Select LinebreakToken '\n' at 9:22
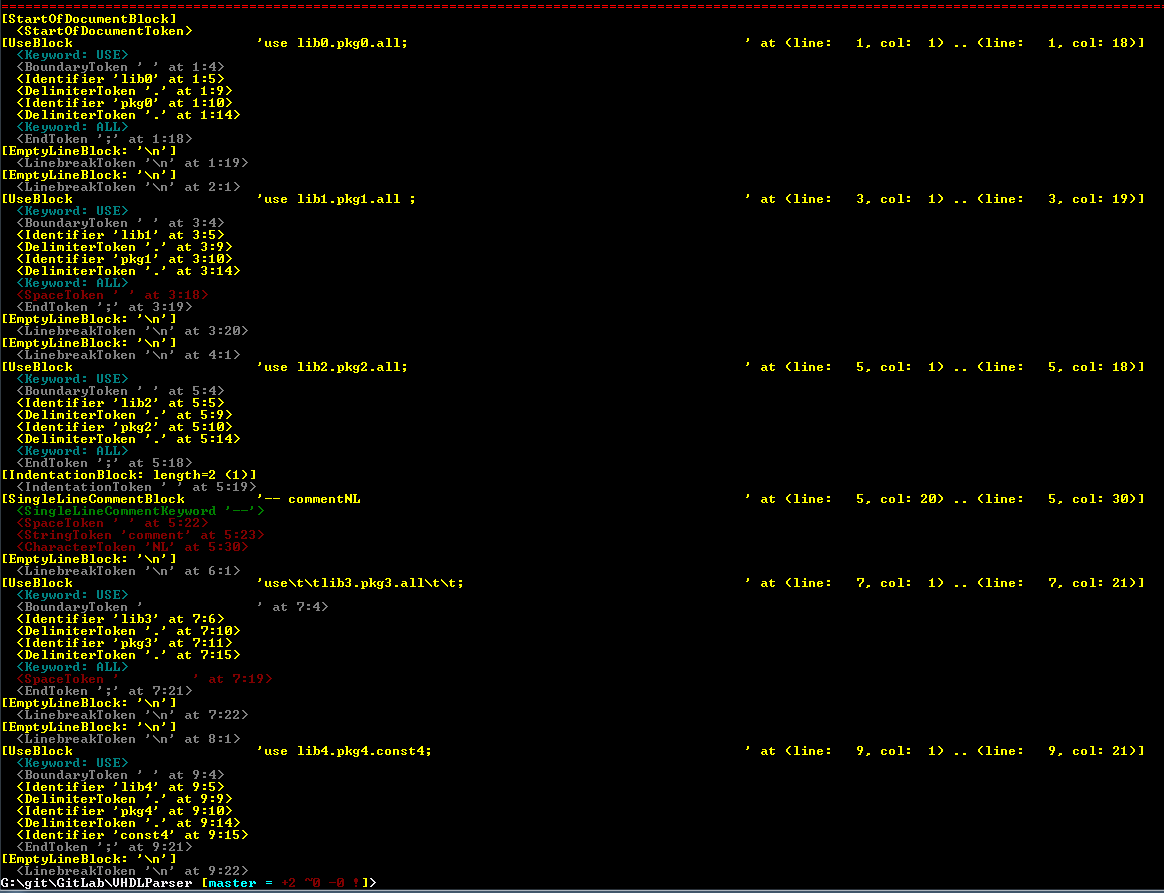1164x893 pixels. (133, 871)
